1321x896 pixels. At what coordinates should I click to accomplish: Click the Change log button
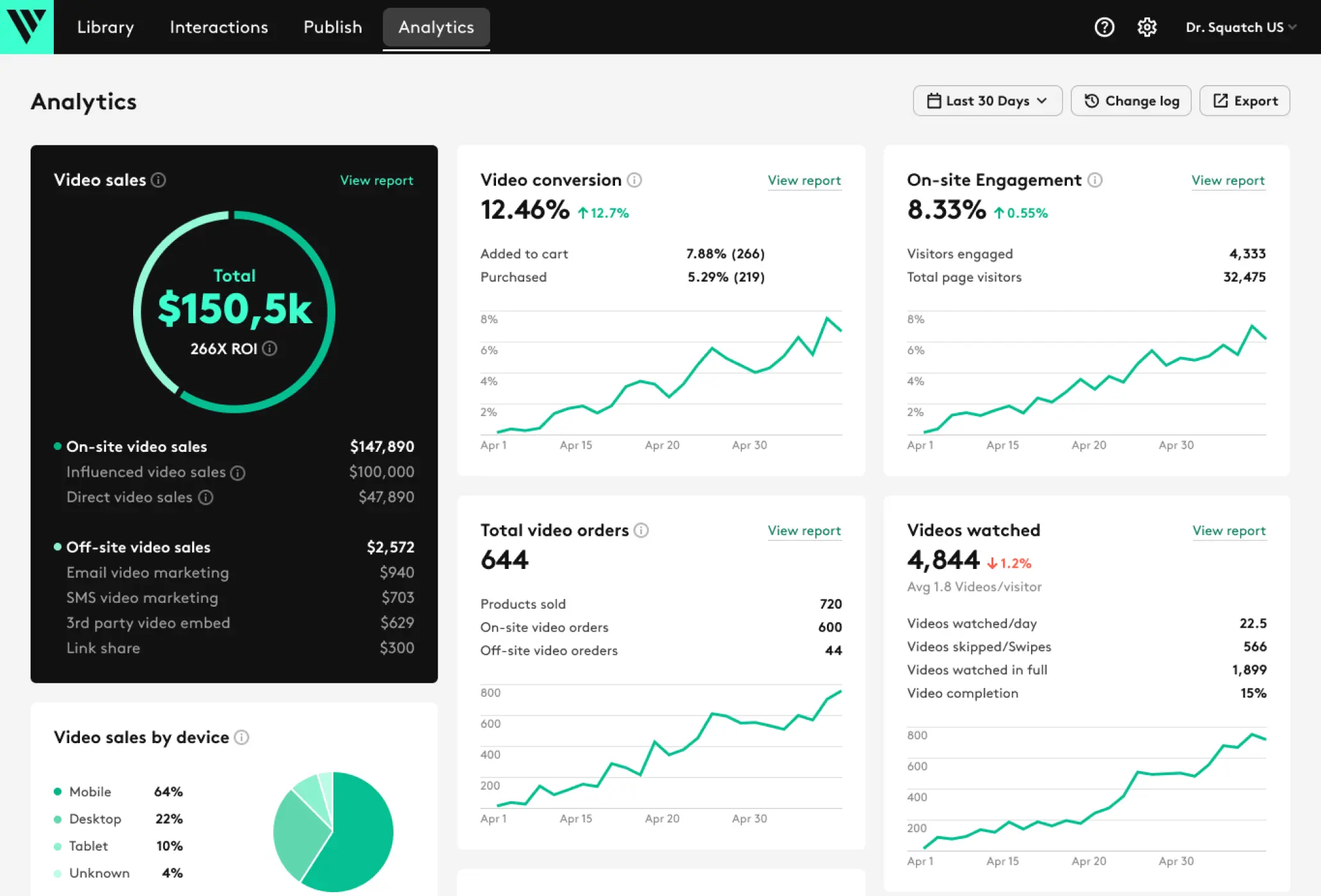[x=1130, y=101]
